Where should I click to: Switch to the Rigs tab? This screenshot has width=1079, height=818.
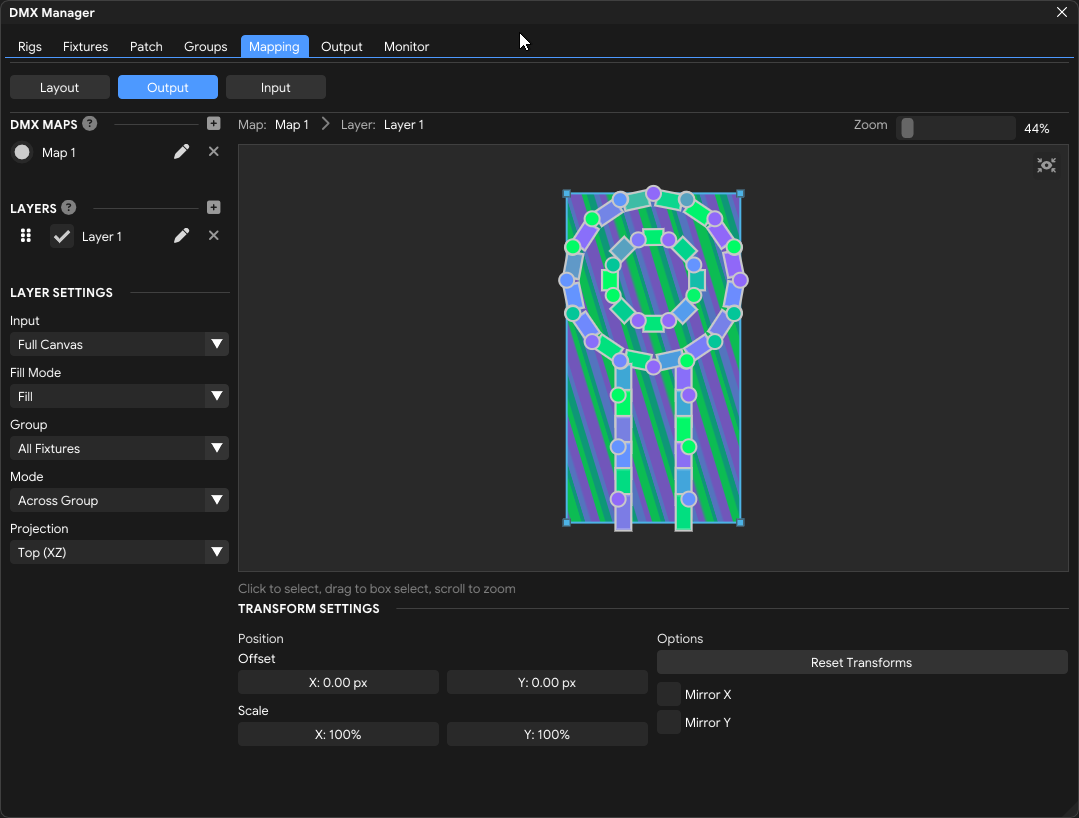(30, 46)
